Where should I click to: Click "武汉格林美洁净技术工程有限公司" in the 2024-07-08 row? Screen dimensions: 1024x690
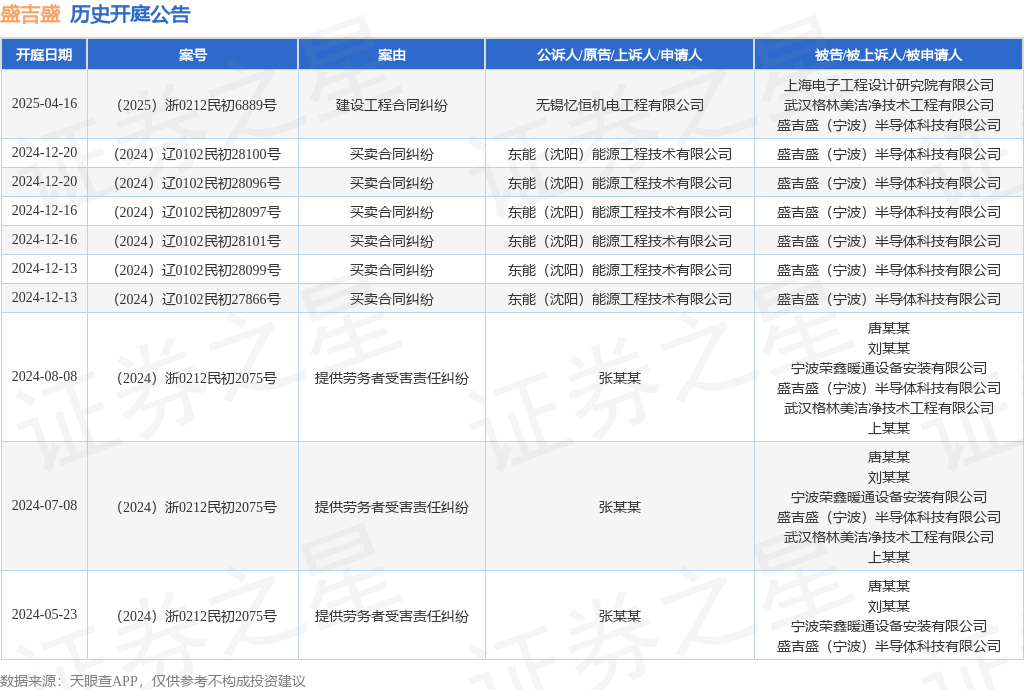click(889, 537)
